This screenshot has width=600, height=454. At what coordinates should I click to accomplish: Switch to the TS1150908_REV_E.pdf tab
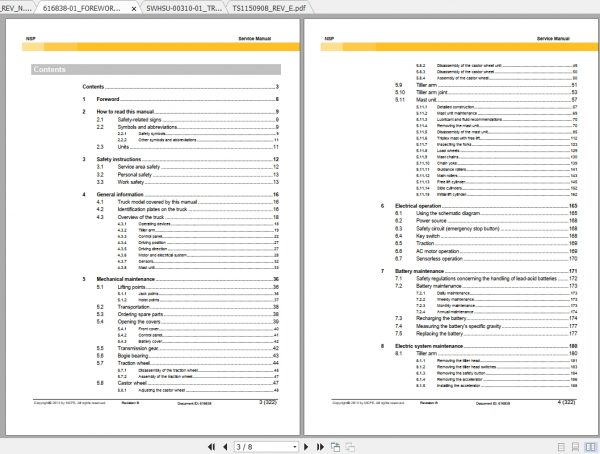269,8
